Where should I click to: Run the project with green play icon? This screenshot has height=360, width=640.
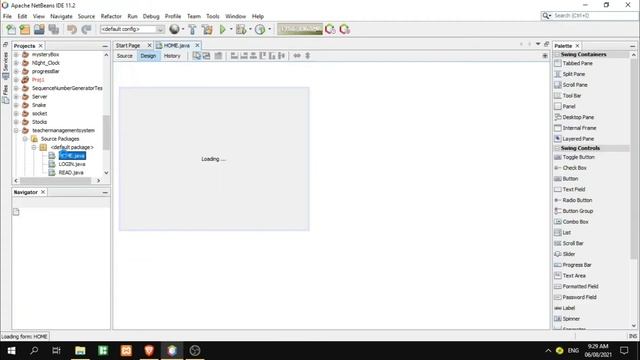point(222,29)
